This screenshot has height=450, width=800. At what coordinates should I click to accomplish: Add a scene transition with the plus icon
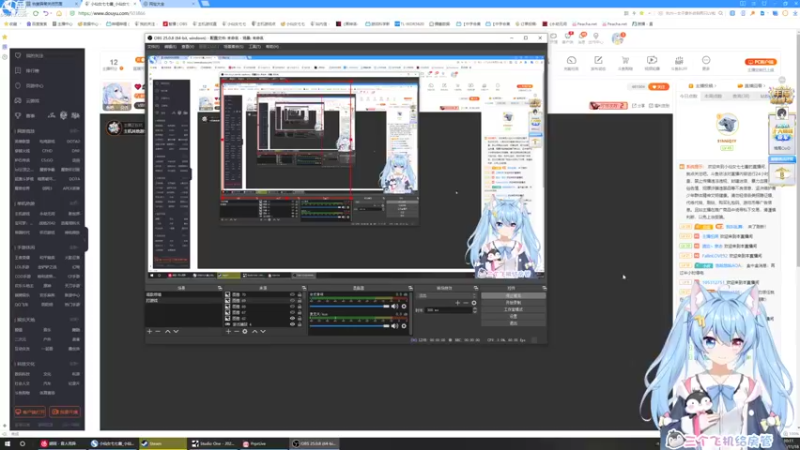coord(457,303)
